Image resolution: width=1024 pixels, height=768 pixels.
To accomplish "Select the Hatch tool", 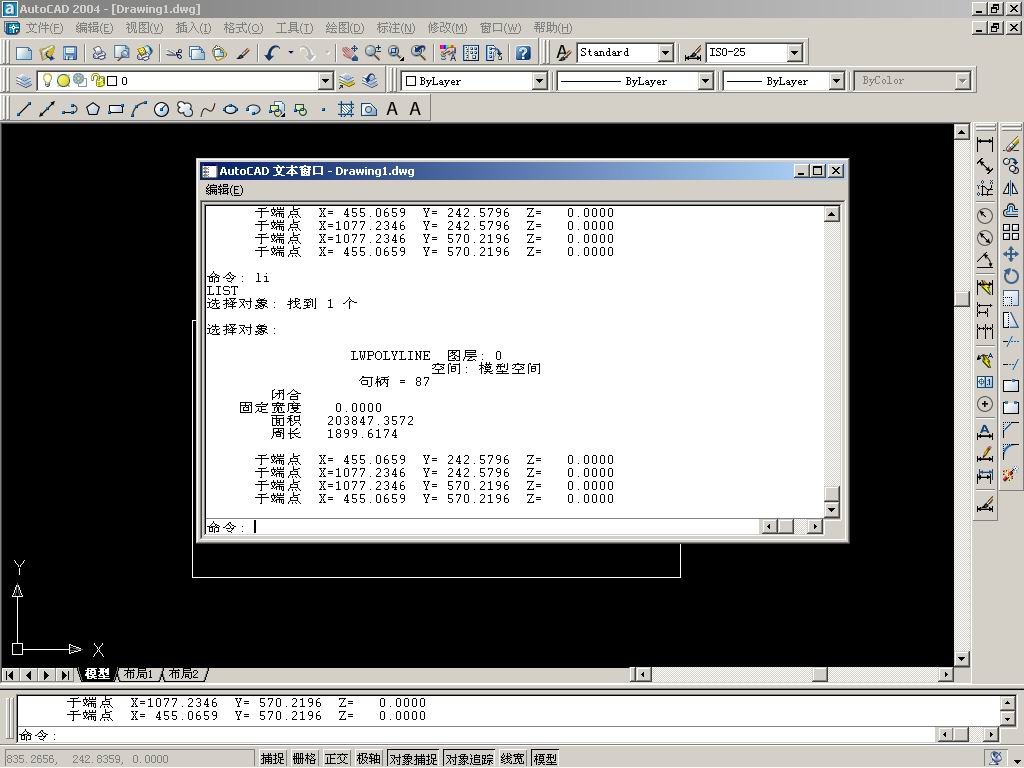I will pyautogui.click(x=345, y=109).
